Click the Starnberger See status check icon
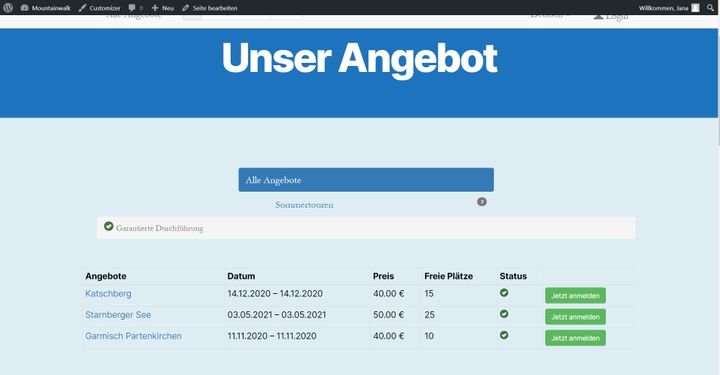Viewport: 720px width, 375px height. (504, 314)
